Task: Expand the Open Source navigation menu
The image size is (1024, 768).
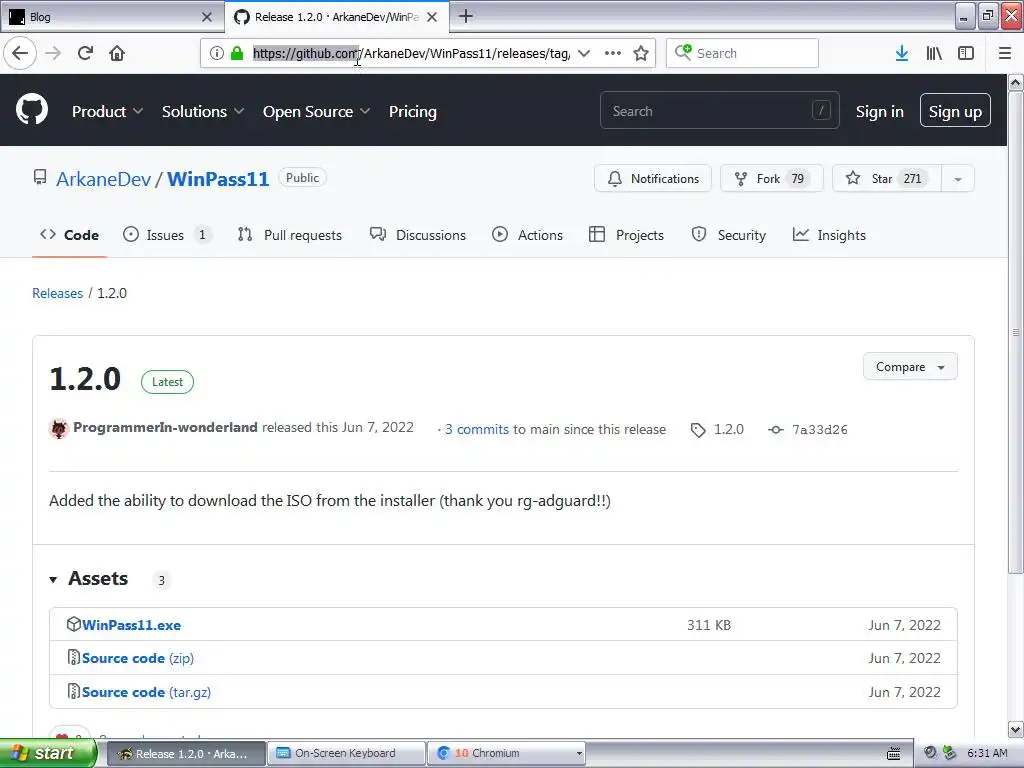Action: [x=316, y=112]
